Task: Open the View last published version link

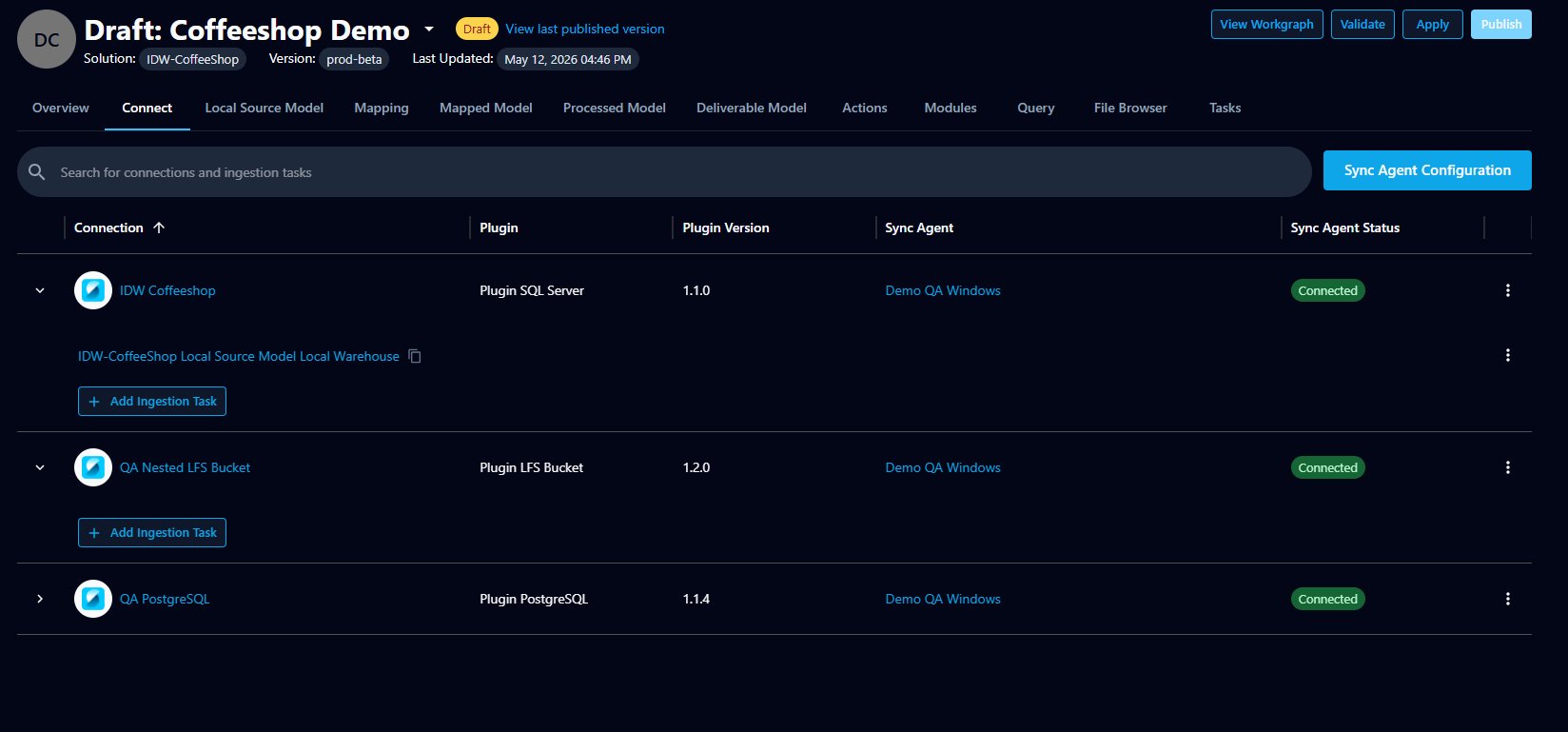Action: coord(585,29)
